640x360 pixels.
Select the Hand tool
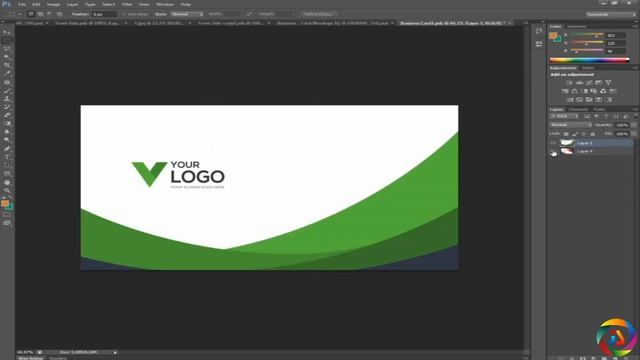coord(7,182)
